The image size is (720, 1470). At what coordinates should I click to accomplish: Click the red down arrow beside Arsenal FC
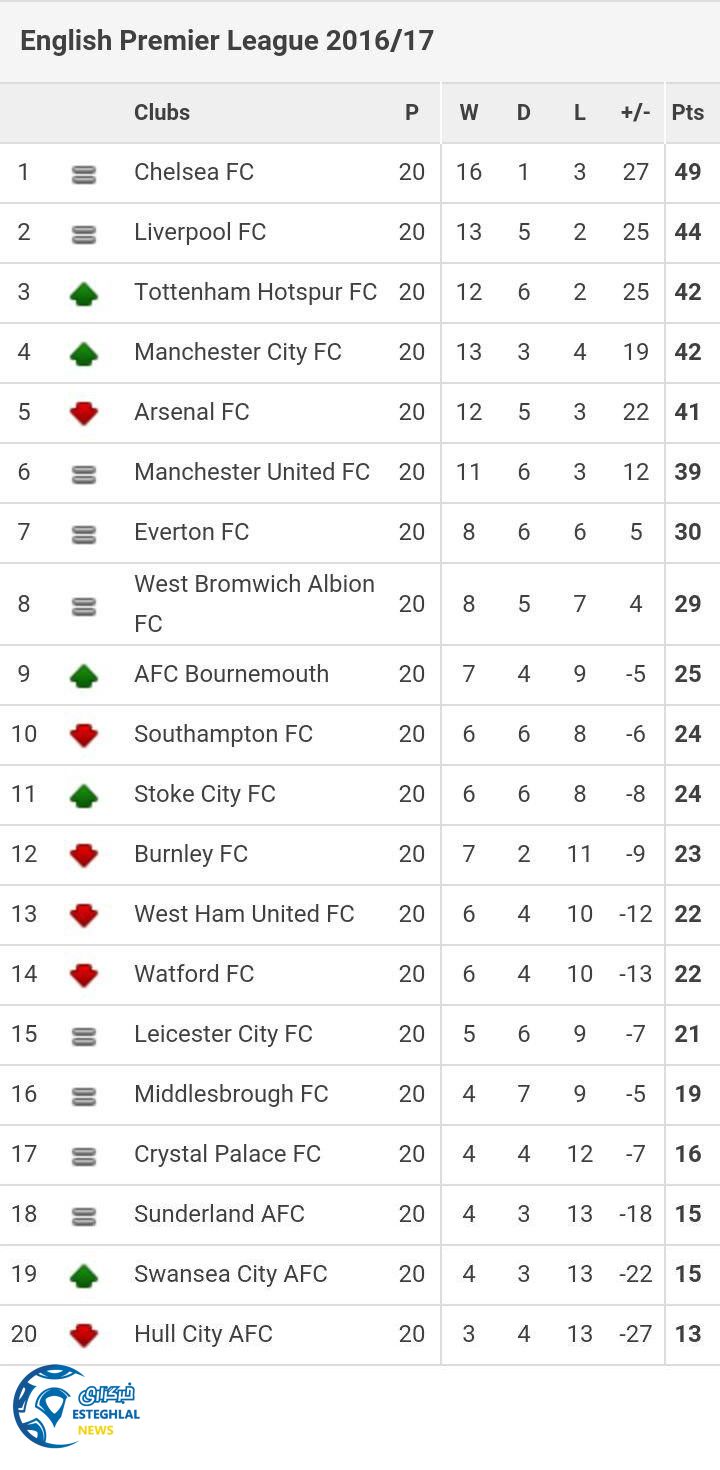(84, 413)
